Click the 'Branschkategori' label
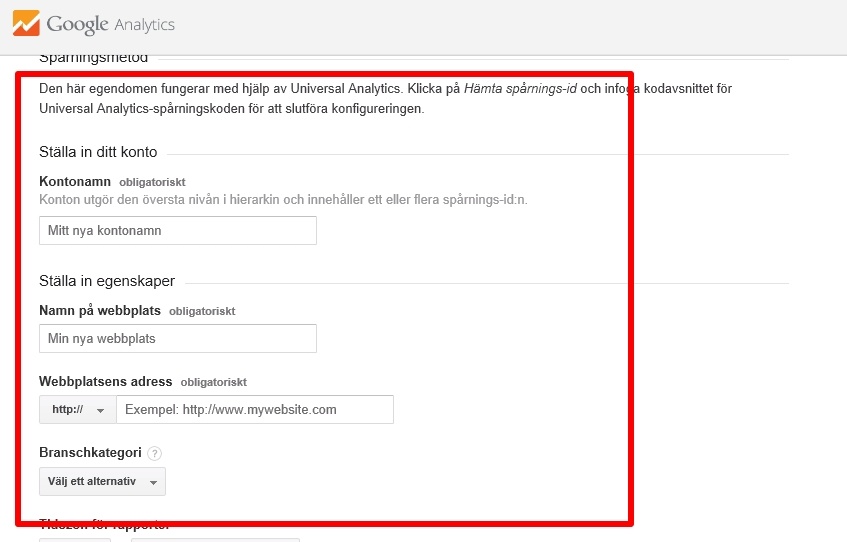847x542 pixels. click(90, 452)
